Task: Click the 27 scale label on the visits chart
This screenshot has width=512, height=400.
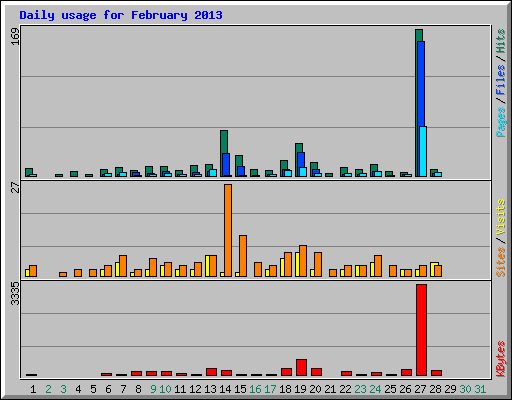Action: pyautogui.click(x=15, y=187)
